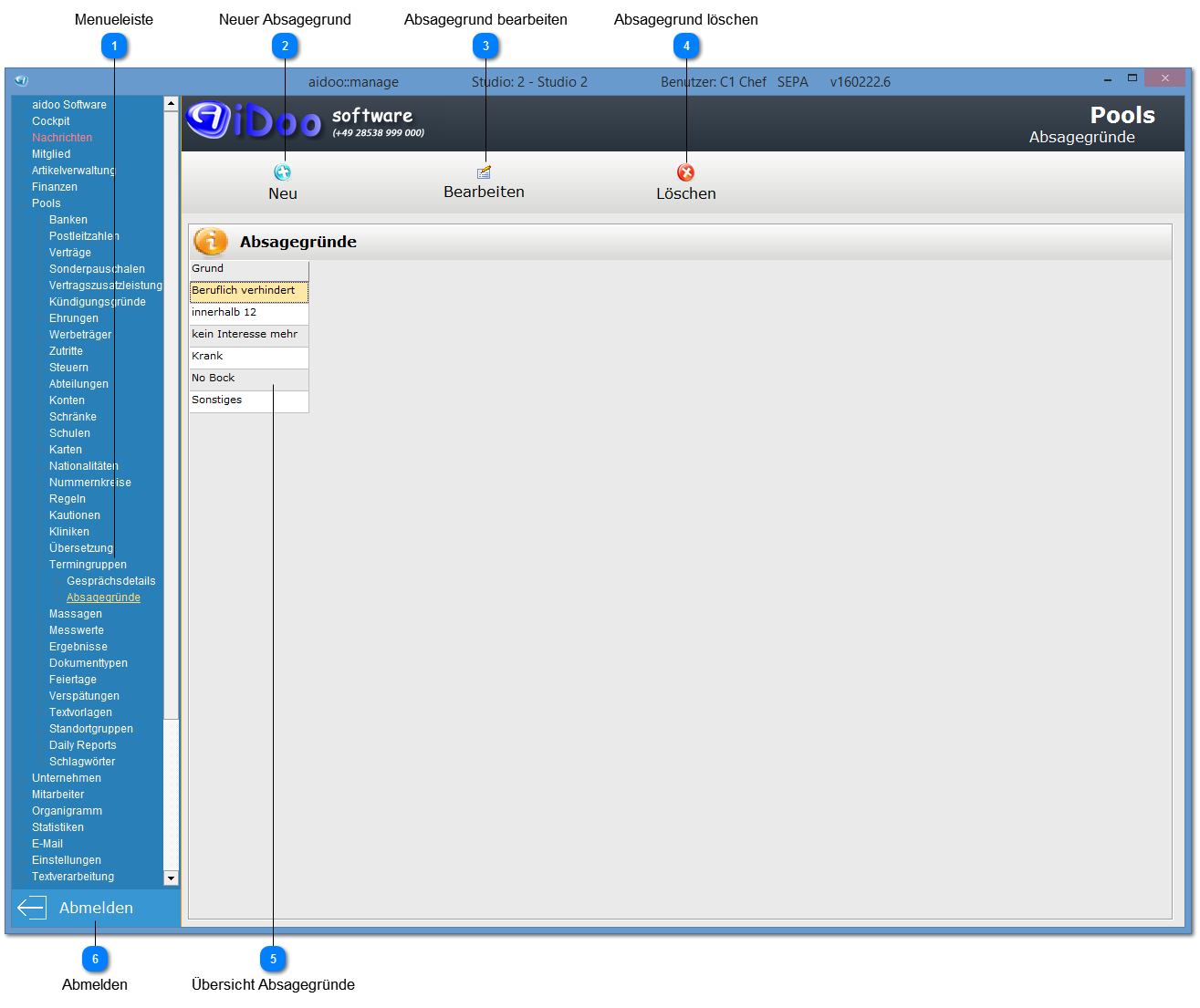Open the Massagen pool item
The image size is (1200, 1008).
pos(76,614)
